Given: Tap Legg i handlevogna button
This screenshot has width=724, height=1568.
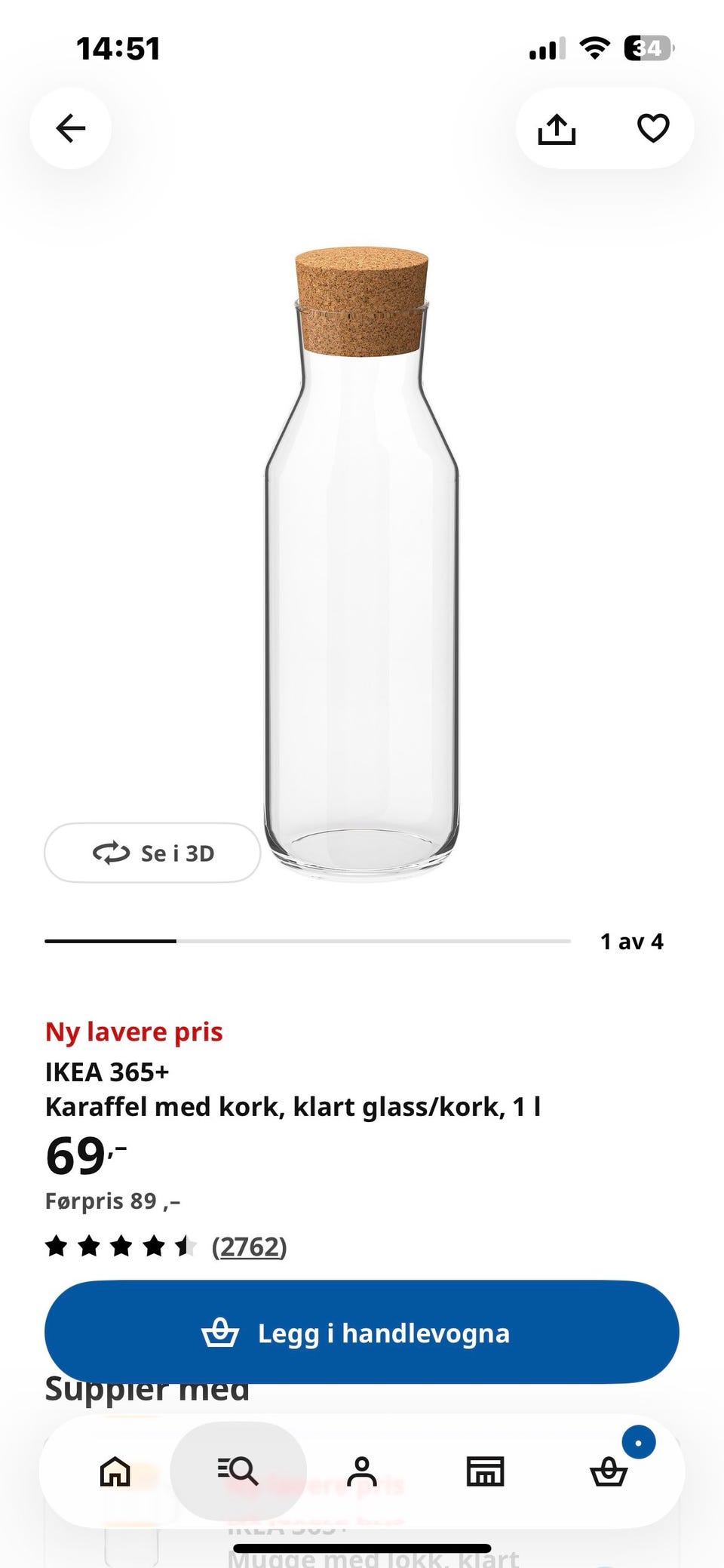Looking at the screenshot, I should pyautogui.click(x=362, y=1333).
